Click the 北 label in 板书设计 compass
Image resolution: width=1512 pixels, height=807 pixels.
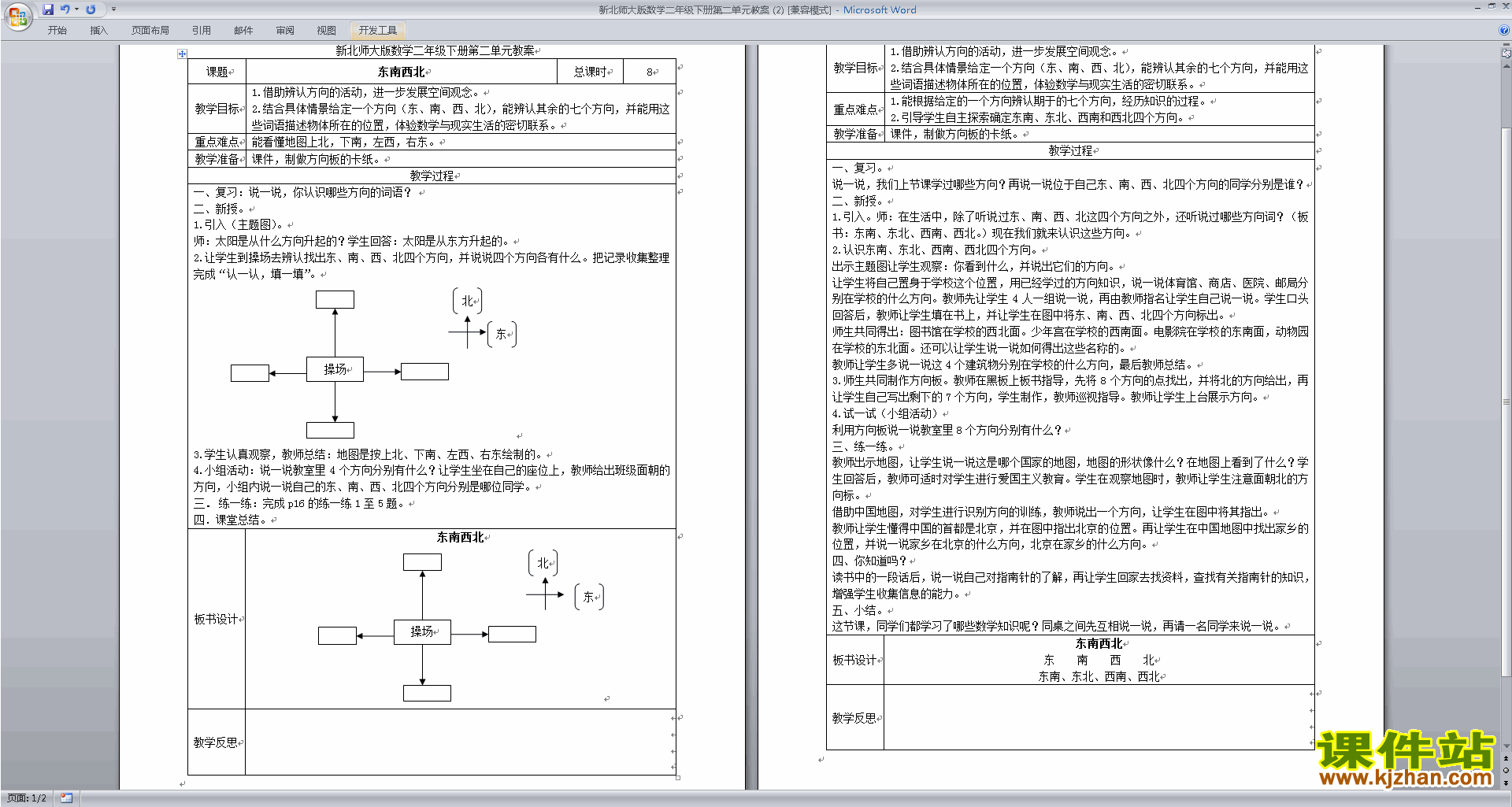[x=543, y=563]
